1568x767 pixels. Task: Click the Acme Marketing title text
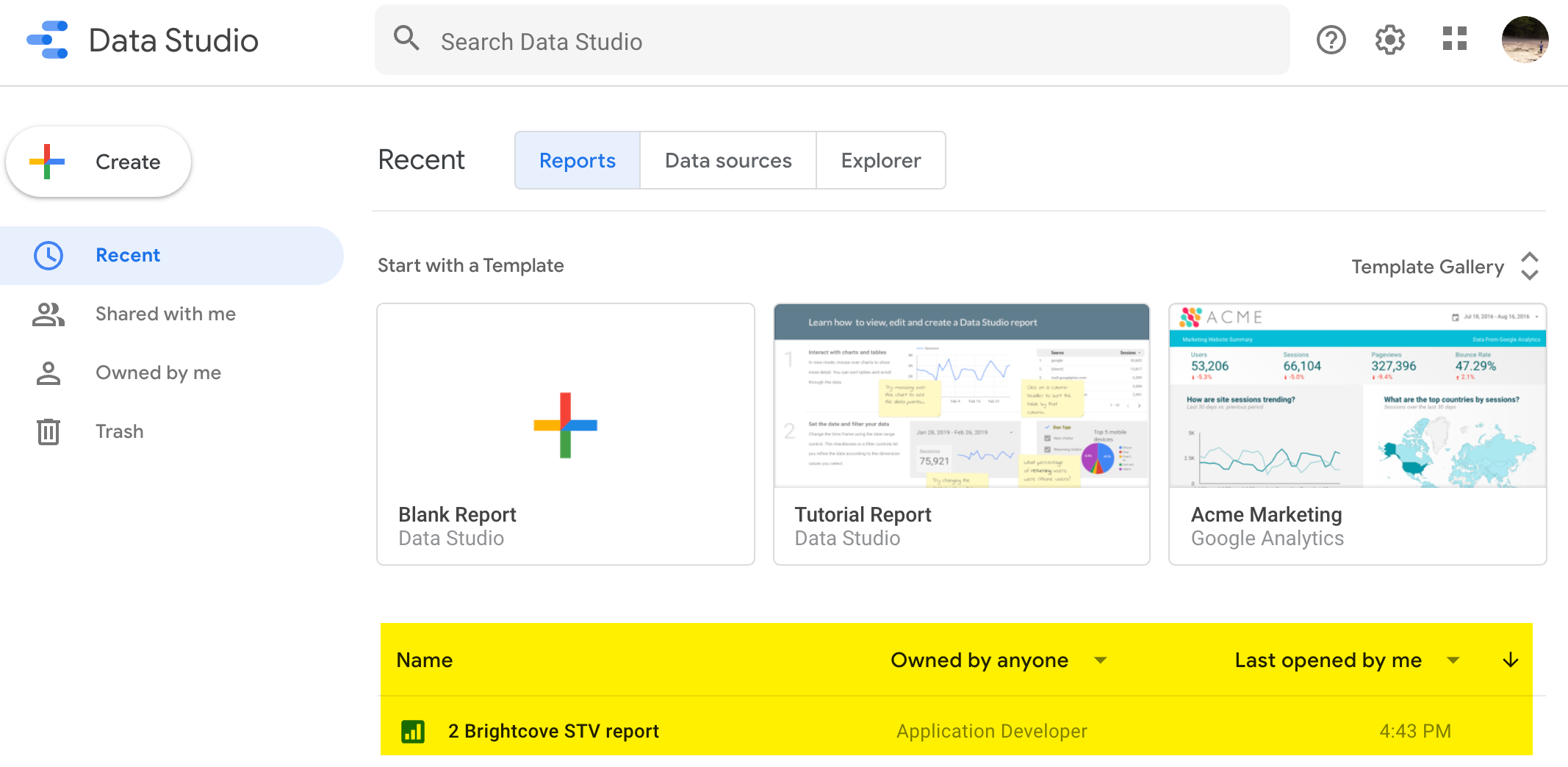pyautogui.click(x=1266, y=514)
